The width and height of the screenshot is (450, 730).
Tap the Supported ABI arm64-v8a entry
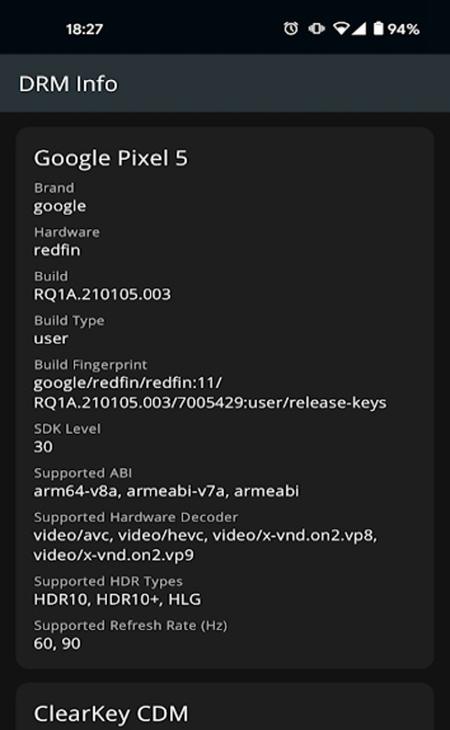(75, 491)
